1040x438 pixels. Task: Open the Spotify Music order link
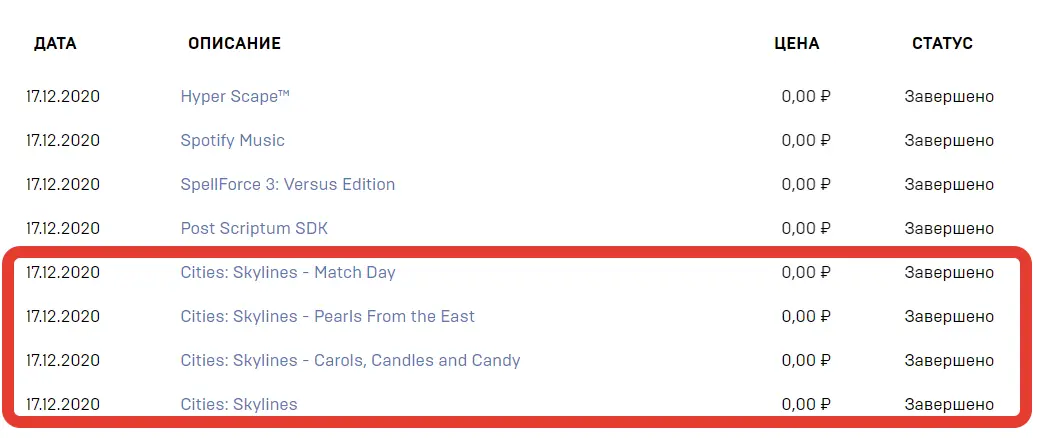(x=233, y=141)
